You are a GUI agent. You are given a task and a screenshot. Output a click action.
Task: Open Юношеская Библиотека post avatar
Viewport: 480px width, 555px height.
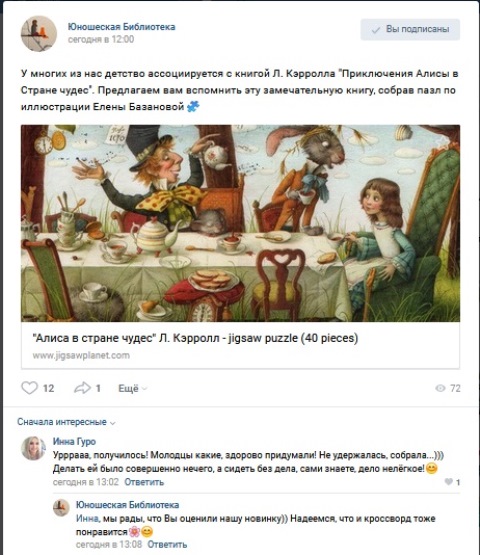[39, 33]
